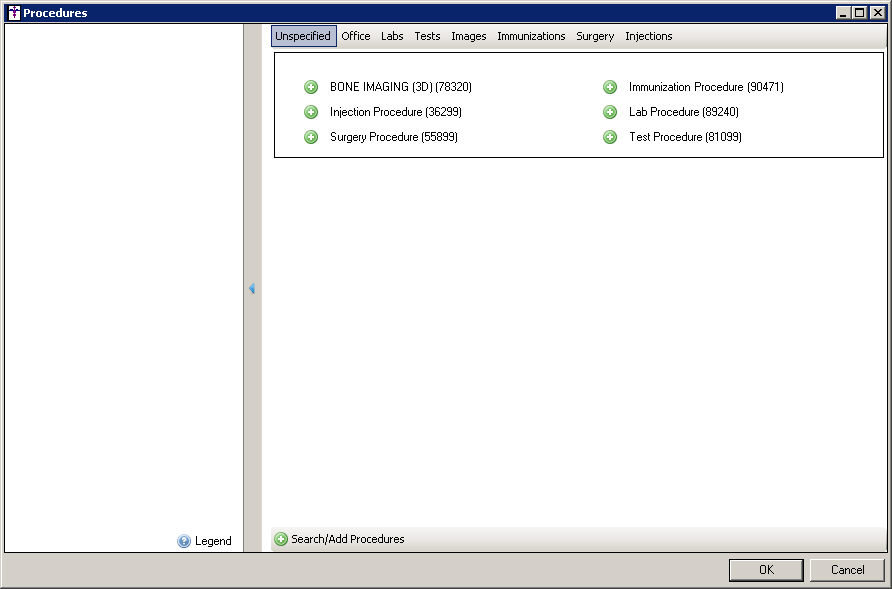This screenshot has width=892, height=589.
Task: Click the Search/Add Procedures plus icon
Action: pos(281,539)
